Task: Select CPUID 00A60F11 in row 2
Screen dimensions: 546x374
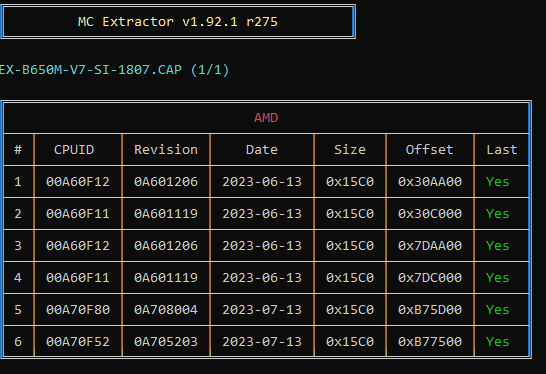Action: 78,214
